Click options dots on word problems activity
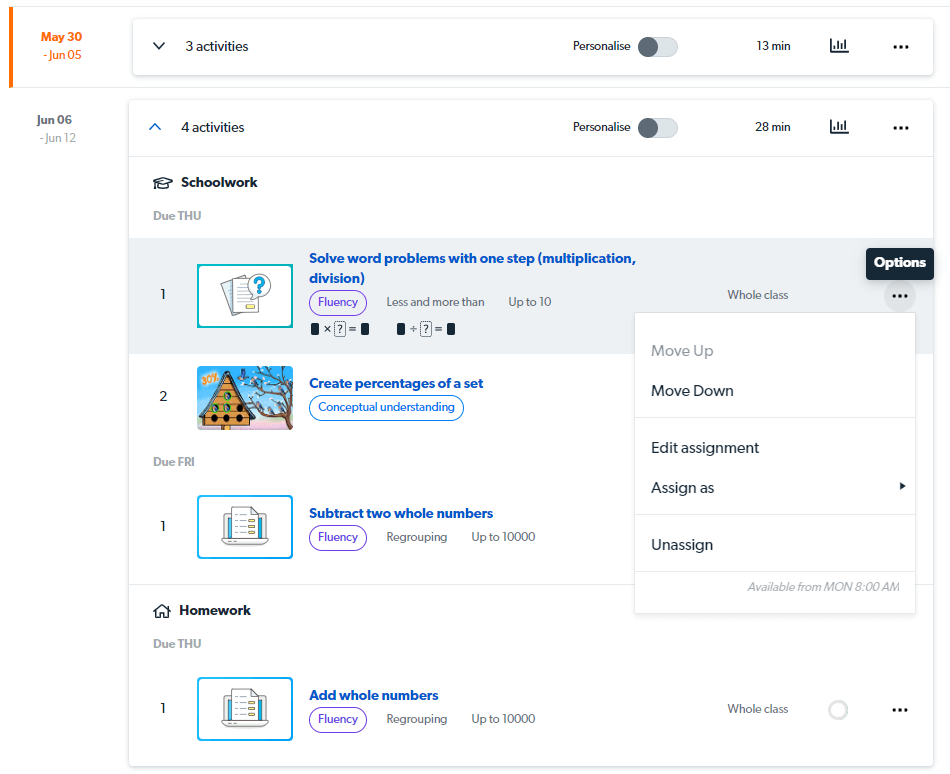The width and height of the screenshot is (950, 774). [x=900, y=296]
